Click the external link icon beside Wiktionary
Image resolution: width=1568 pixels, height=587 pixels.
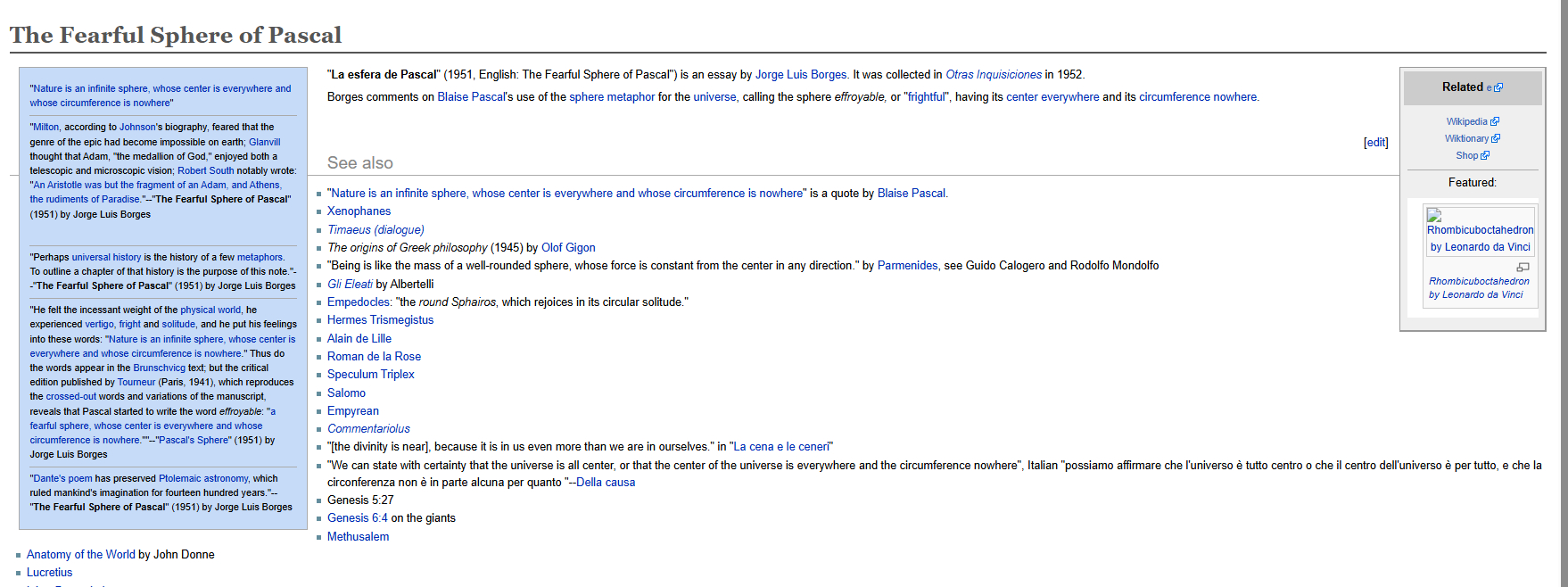pos(1496,138)
